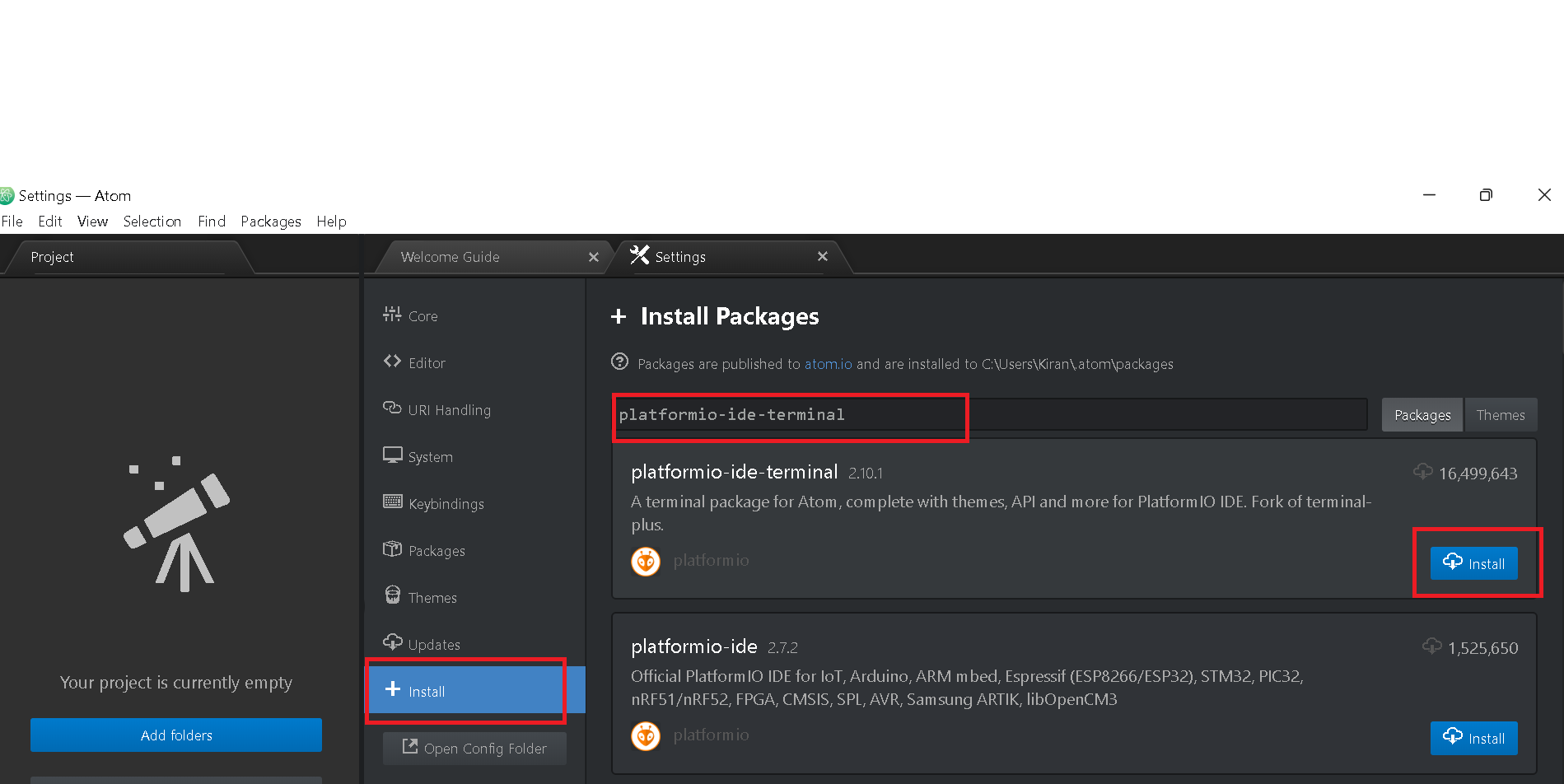This screenshot has height=784, width=1564.
Task: Open the Help menu
Action: 331,222
